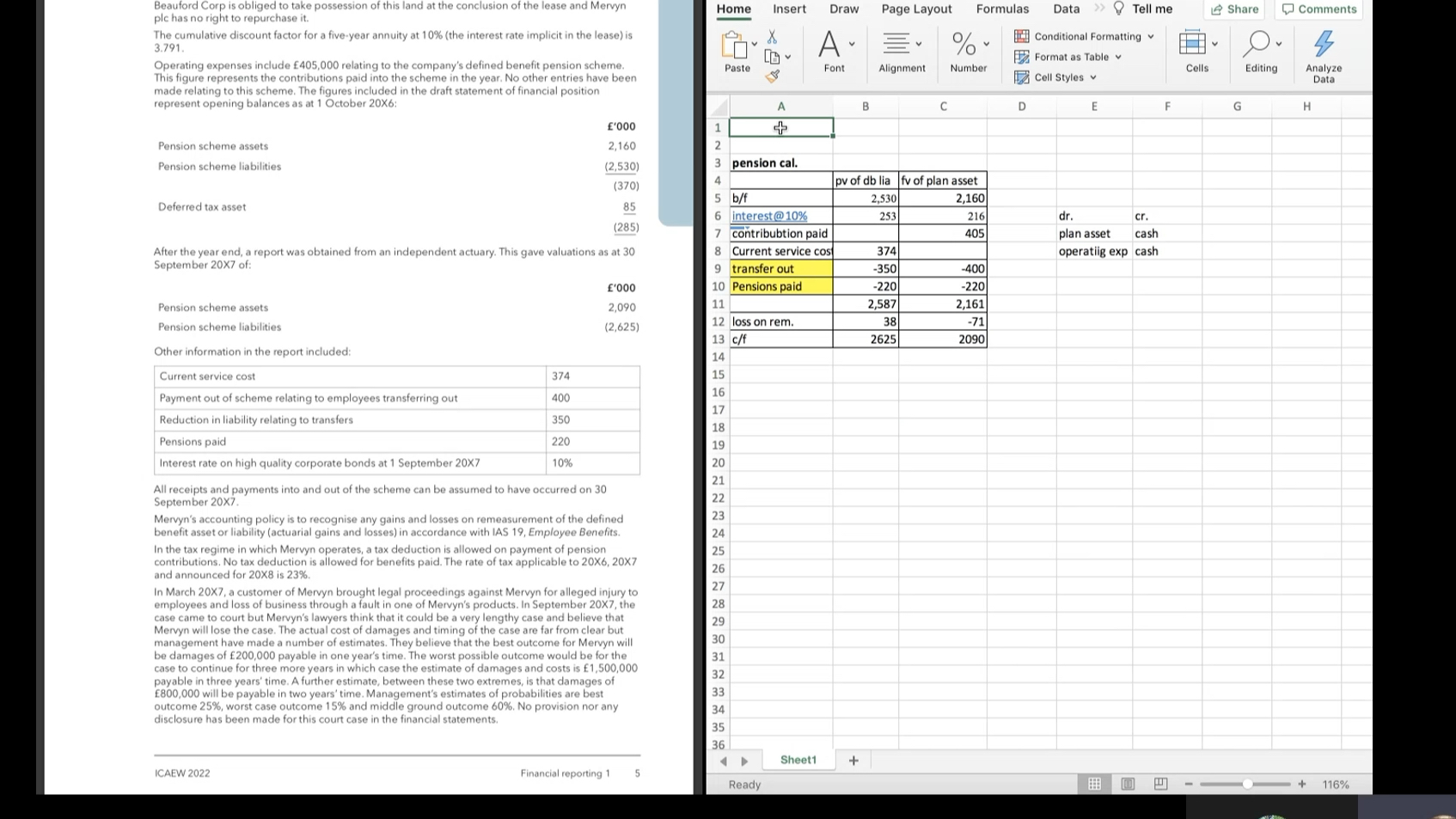The image size is (1456, 819).
Task: Click 'Current service cost' row in PDF
Action: coord(396,376)
